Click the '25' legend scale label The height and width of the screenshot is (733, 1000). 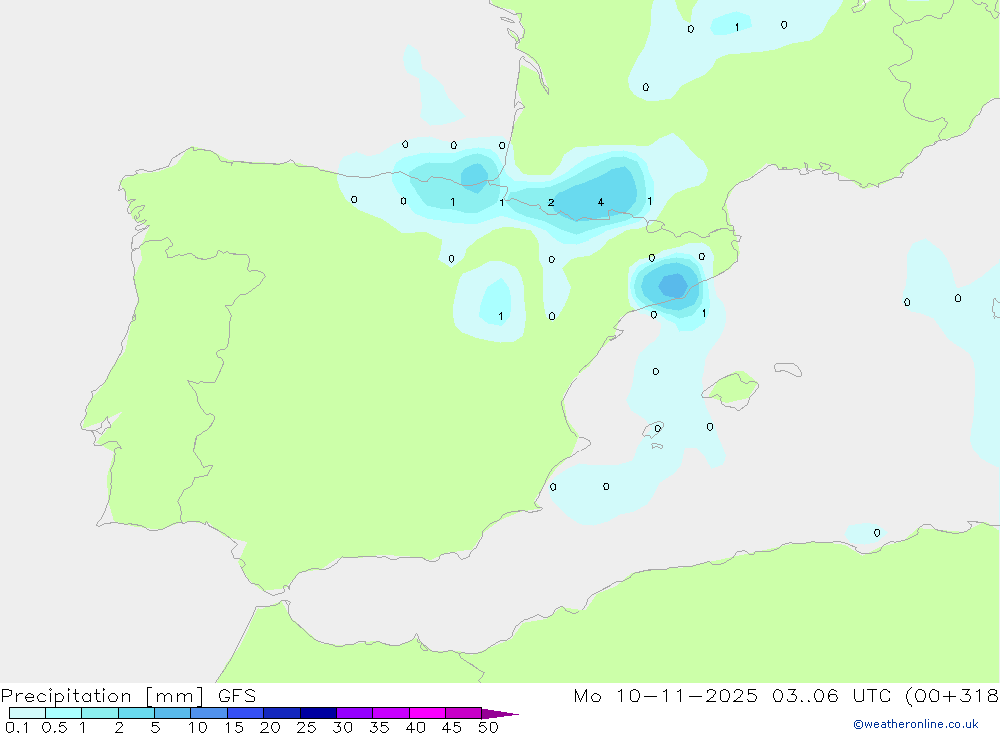pyautogui.click(x=307, y=727)
